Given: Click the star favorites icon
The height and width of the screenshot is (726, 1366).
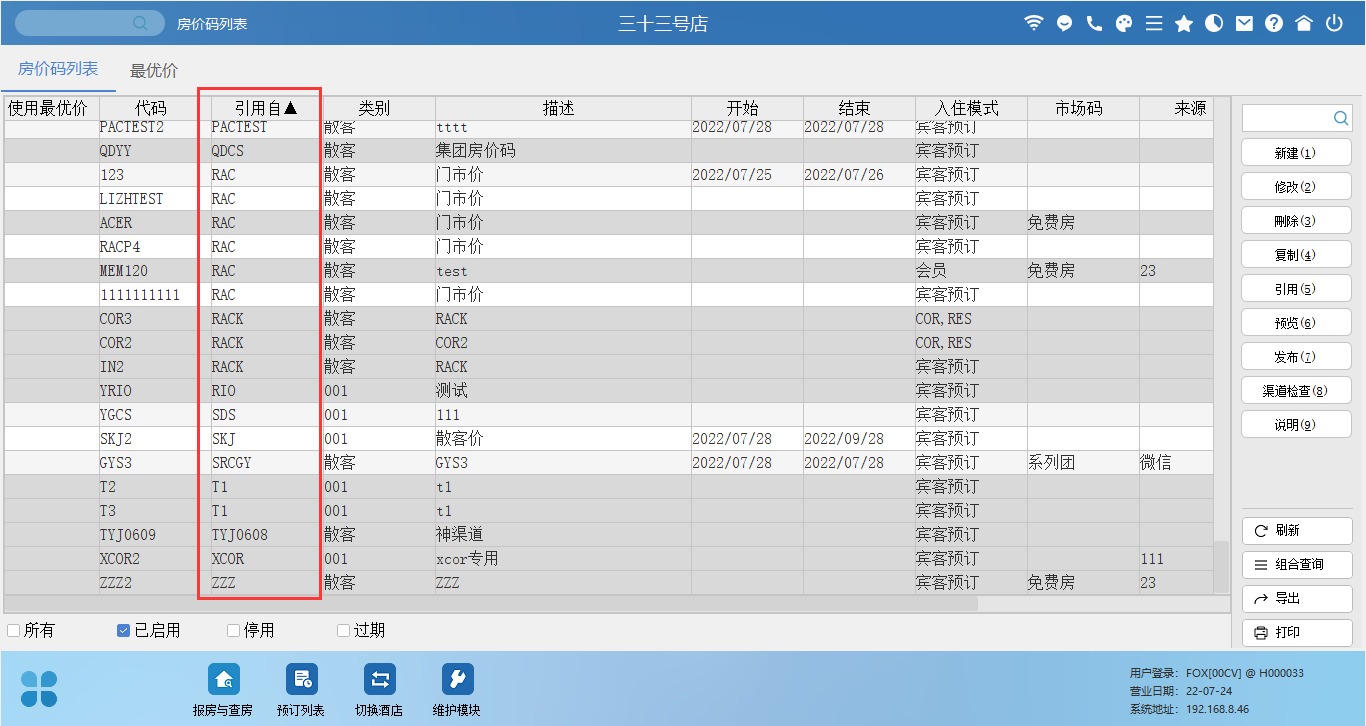Looking at the screenshot, I should point(1184,23).
